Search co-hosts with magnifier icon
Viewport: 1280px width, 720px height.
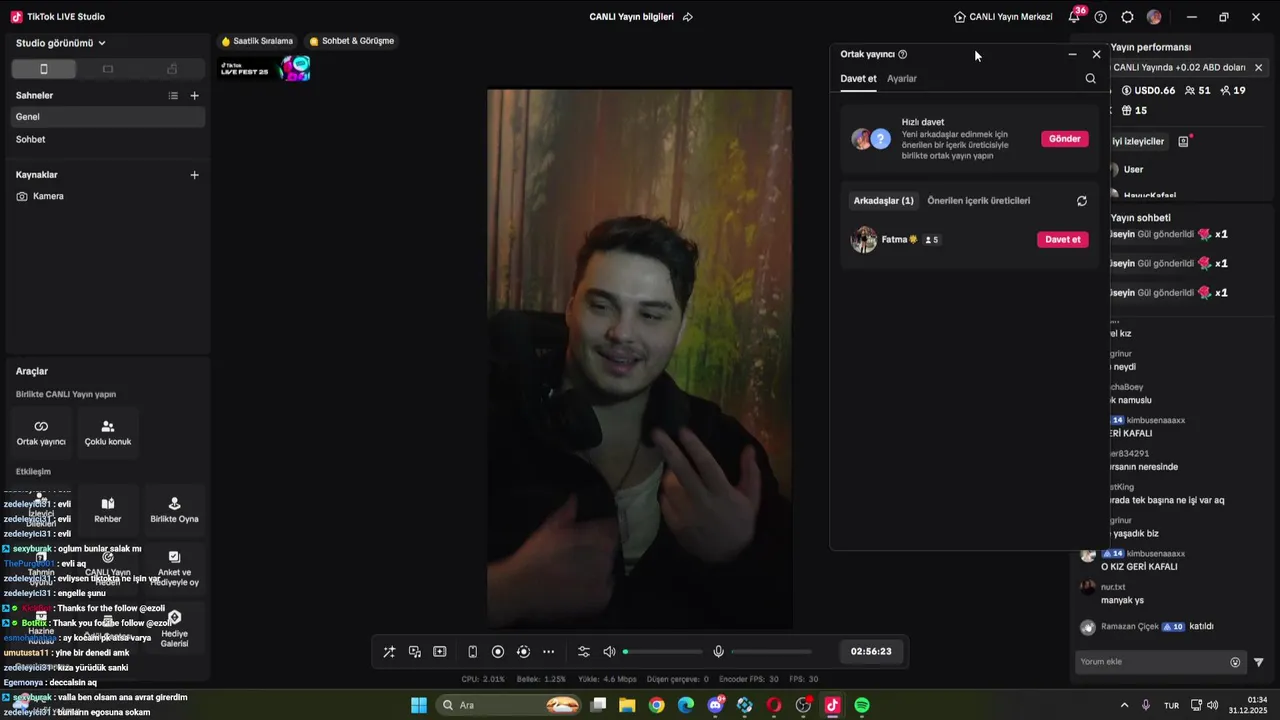(x=1090, y=79)
